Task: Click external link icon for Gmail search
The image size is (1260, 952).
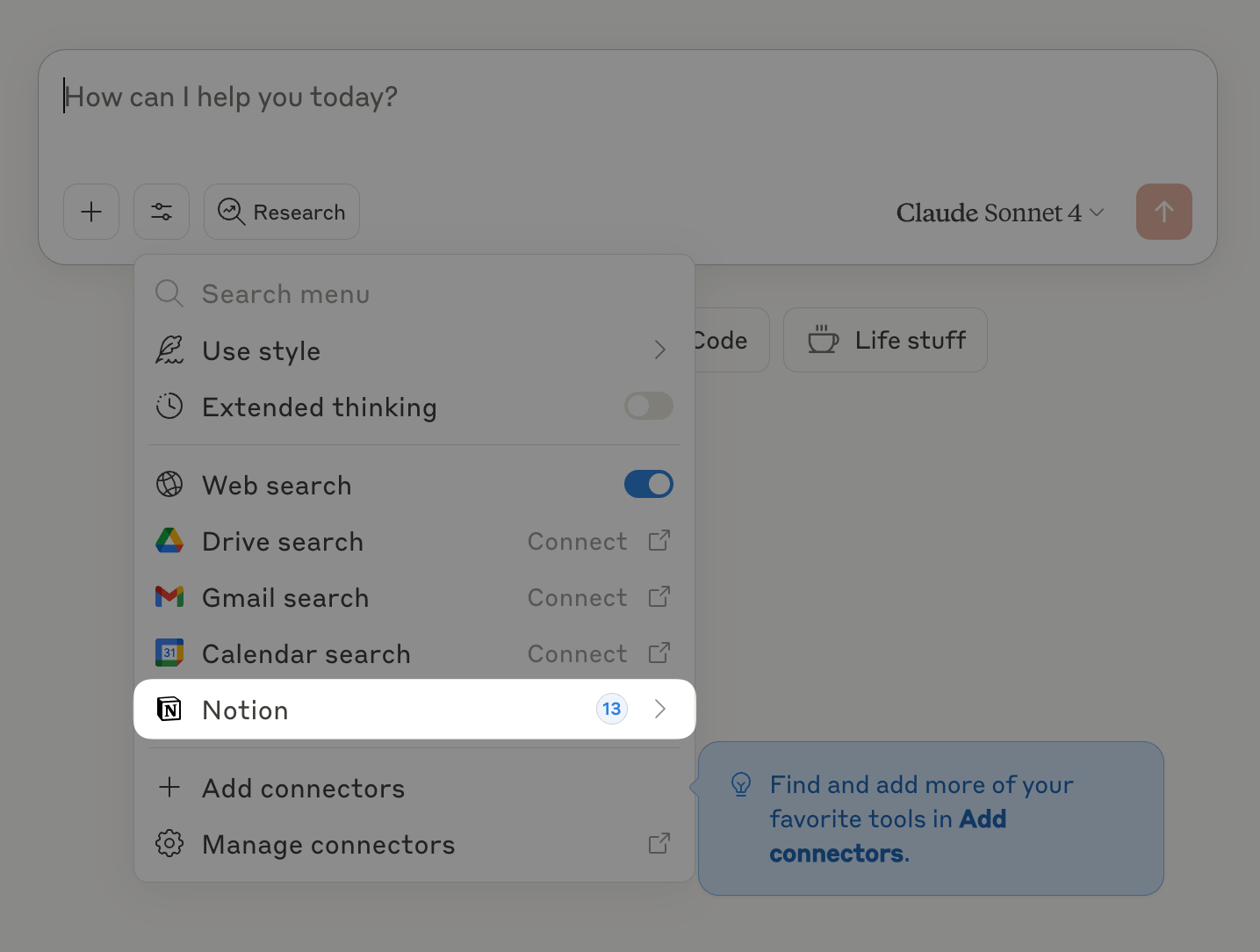Action: tap(659, 596)
